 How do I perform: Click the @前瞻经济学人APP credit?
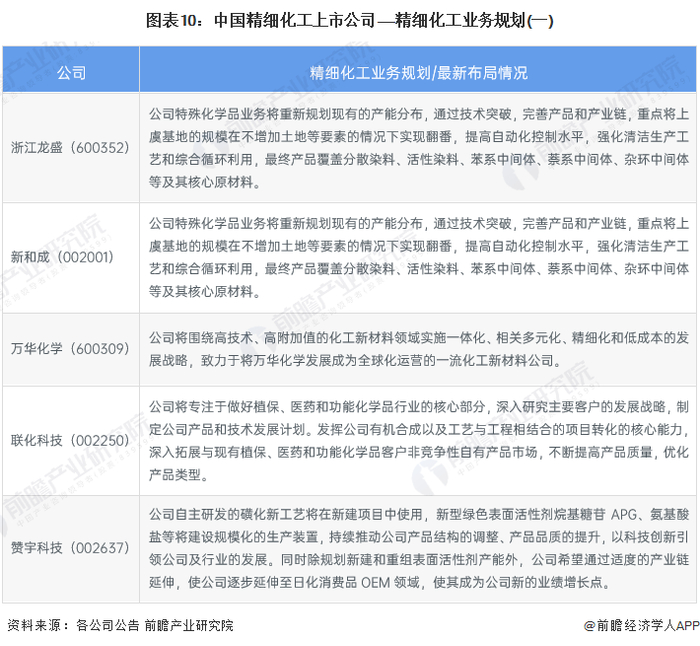[642, 625]
